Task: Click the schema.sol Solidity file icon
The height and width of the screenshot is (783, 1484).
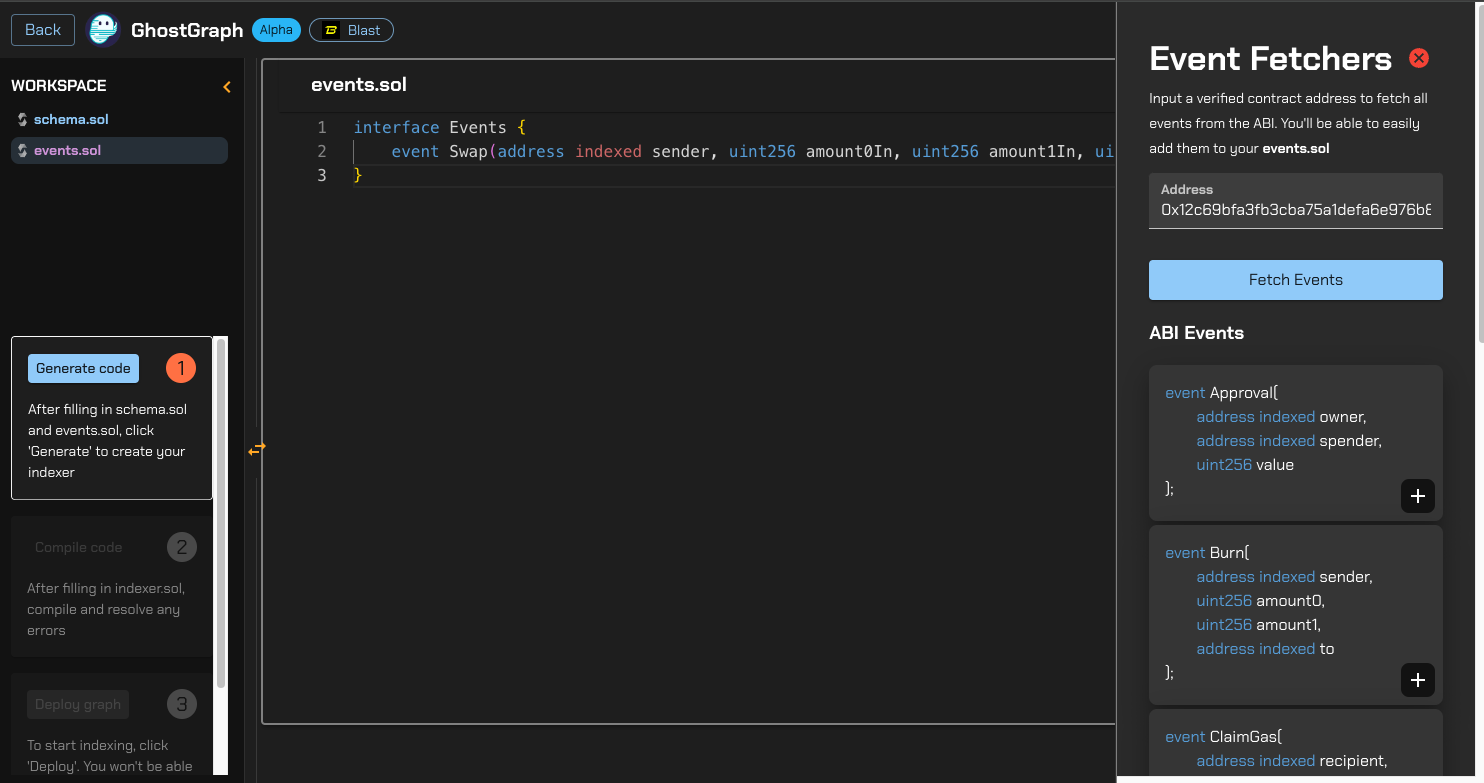Action: [x=21, y=119]
